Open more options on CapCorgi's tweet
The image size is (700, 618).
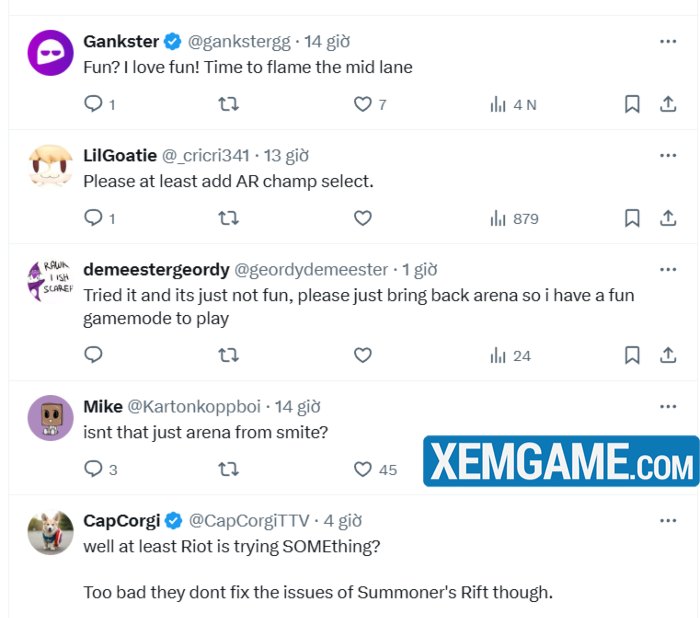pos(668,521)
